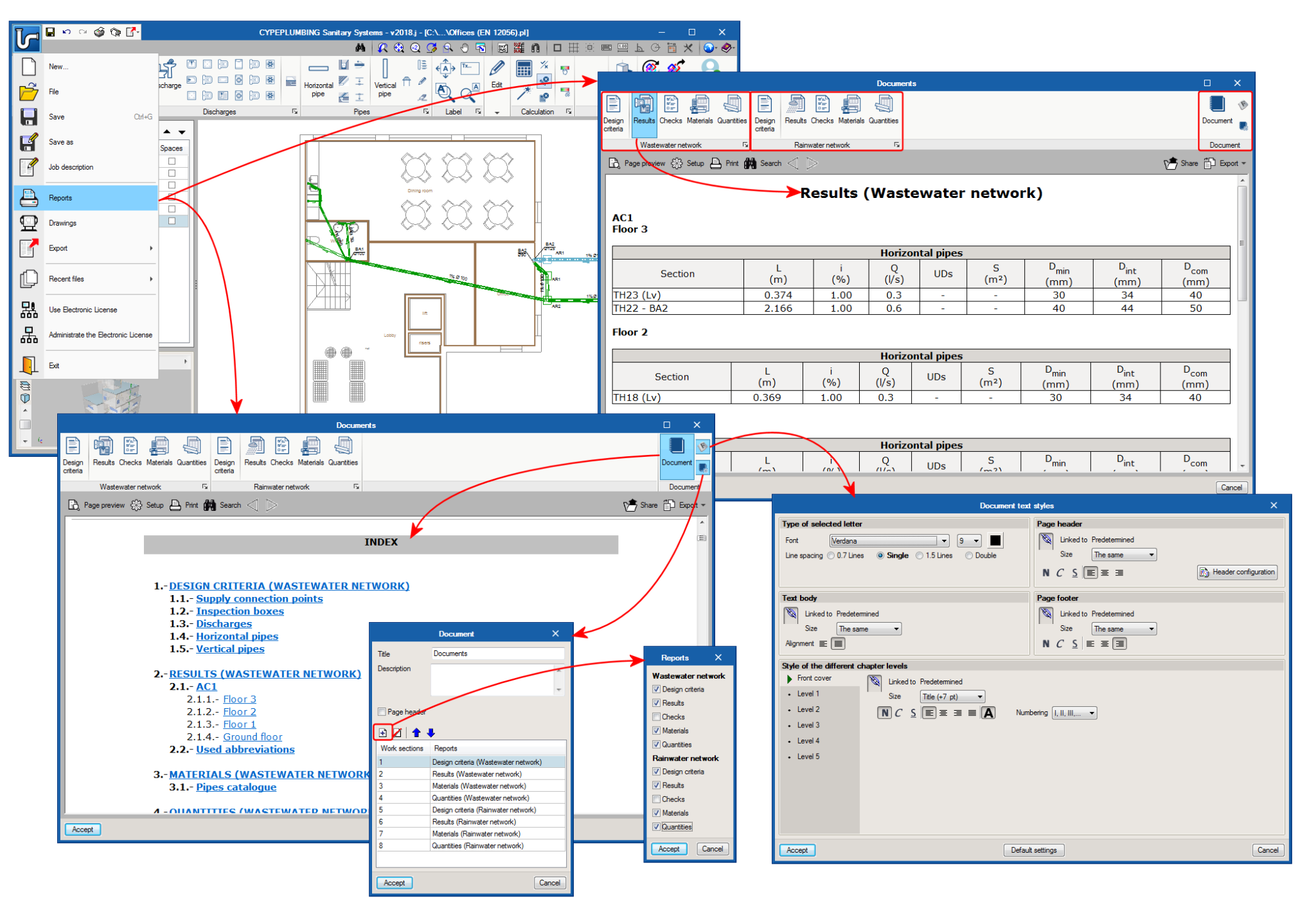The height and width of the screenshot is (908, 1316).
Task: Select Double line spacing radio button
Action: [x=969, y=556]
